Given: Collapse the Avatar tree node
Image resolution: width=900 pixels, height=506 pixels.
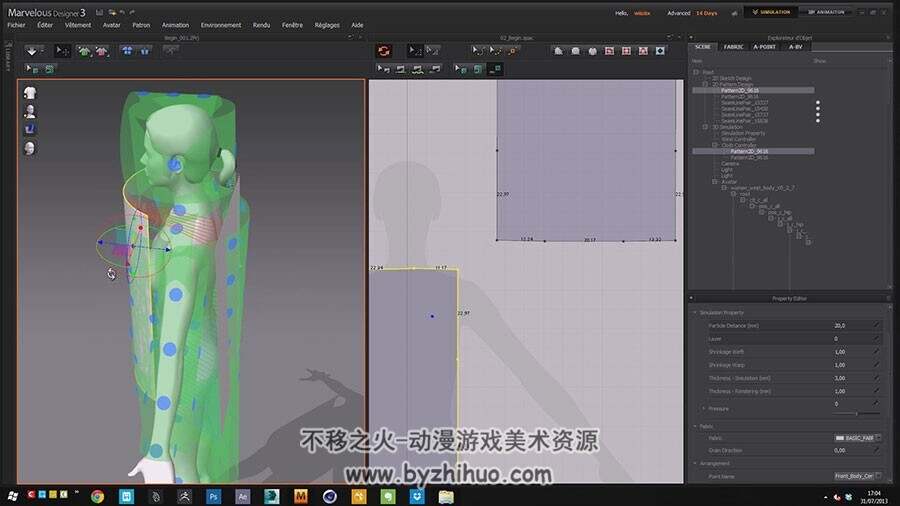Looking at the screenshot, I should 715,182.
